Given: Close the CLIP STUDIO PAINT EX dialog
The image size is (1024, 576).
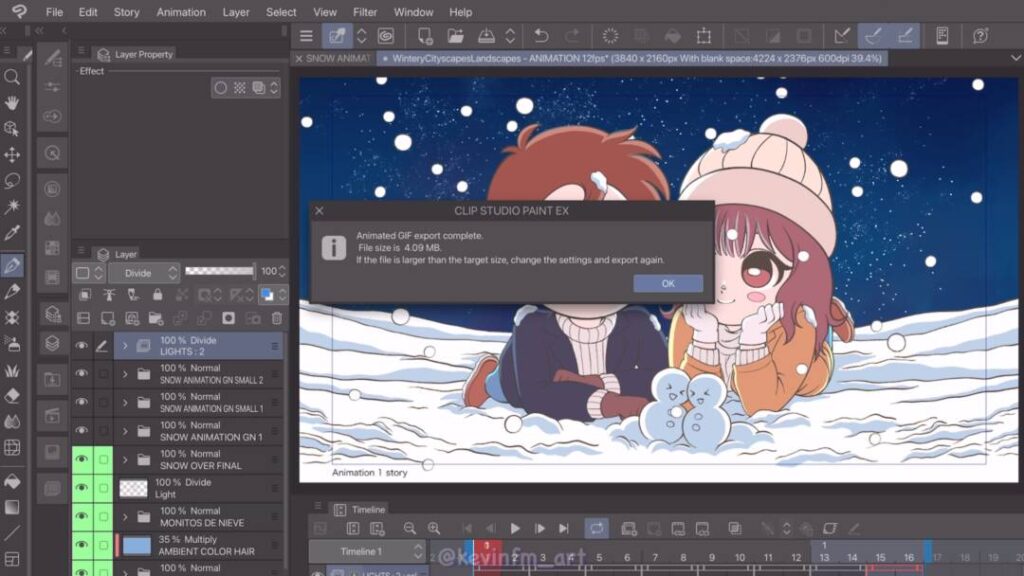Looking at the screenshot, I should (319, 210).
